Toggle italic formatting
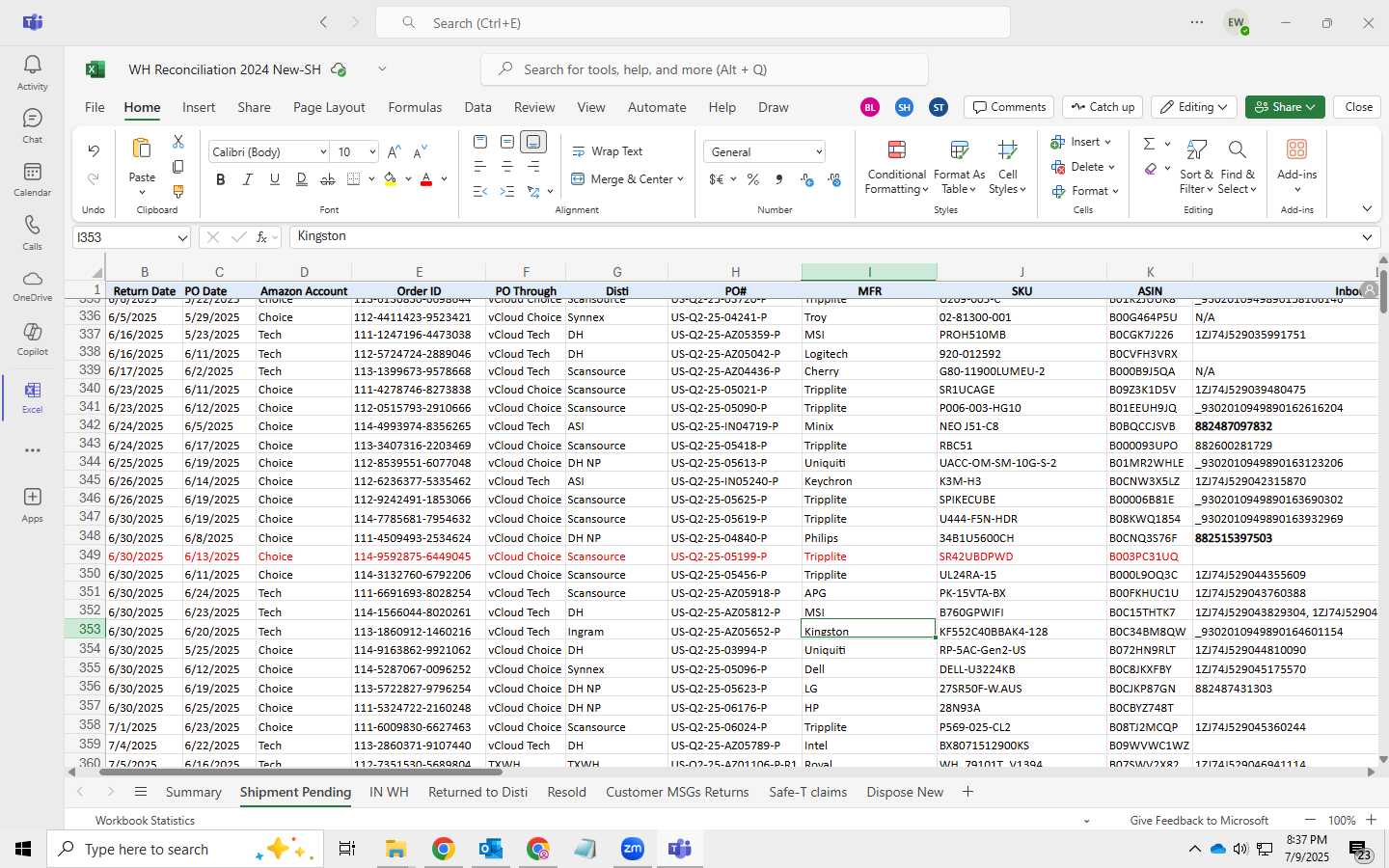 (248, 179)
